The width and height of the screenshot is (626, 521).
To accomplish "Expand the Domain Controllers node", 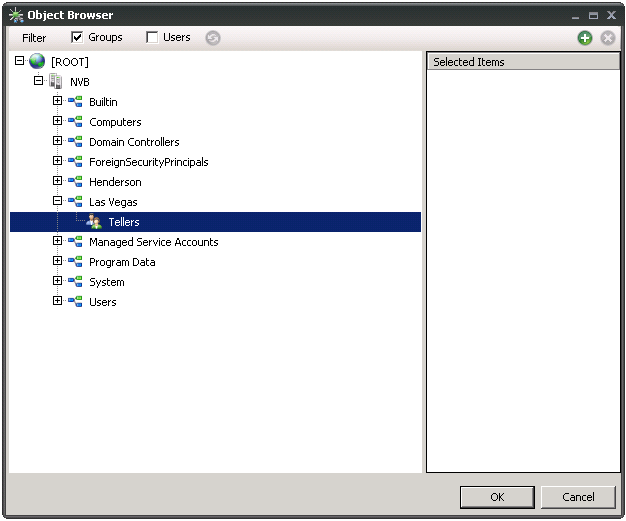I will pyautogui.click(x=57, y=141).
